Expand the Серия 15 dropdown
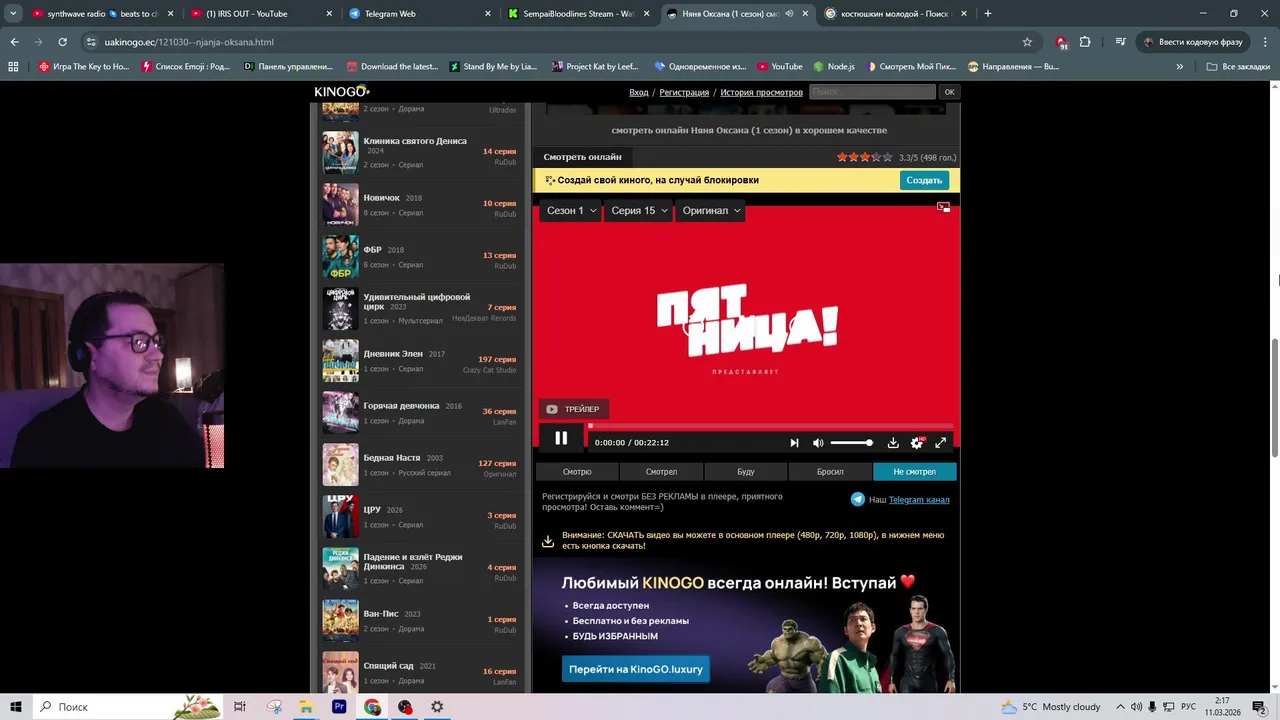The height and width of the screenshot is (720, 1280). (x=640, y=211)
